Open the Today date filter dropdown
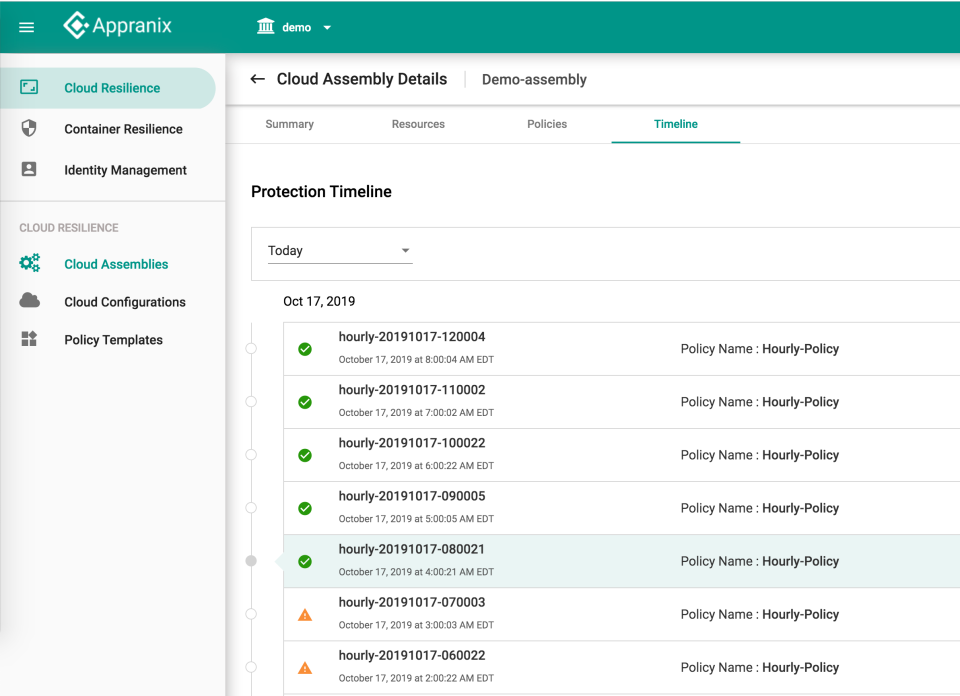Screen dimensions: 960x696 click(340, 251)
